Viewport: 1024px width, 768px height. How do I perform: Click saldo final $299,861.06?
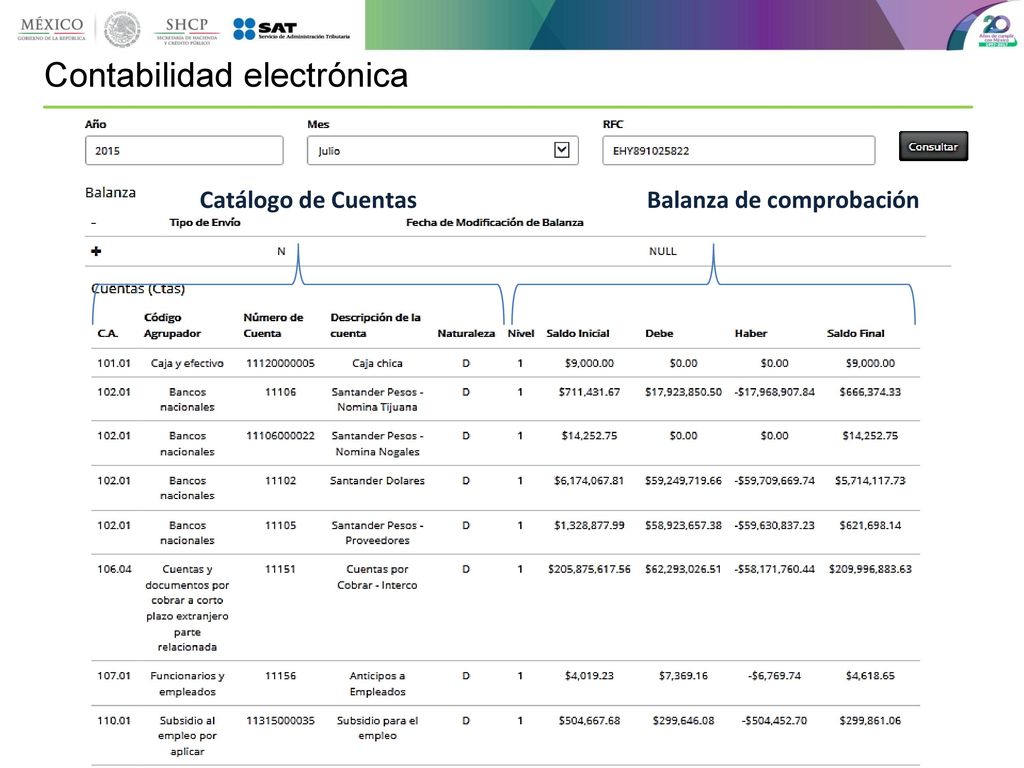tap(870, 720)
